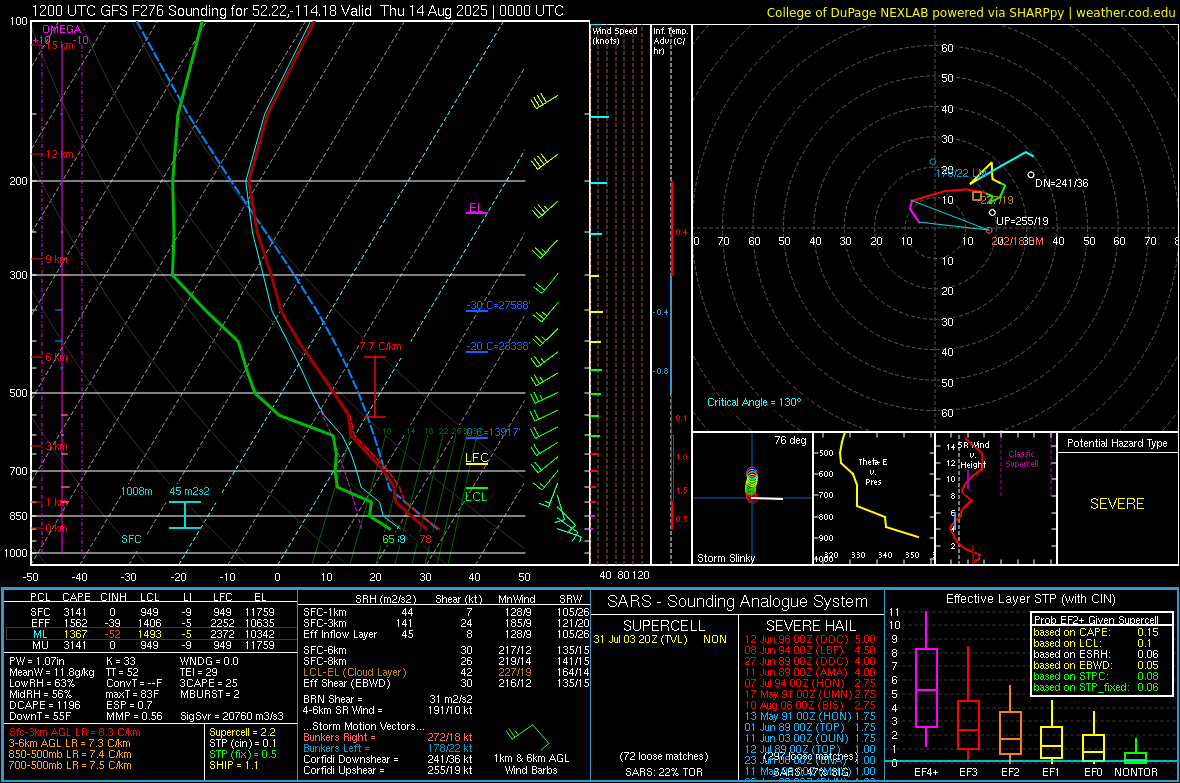Click the '76 deg' Storm Slinky value

point(790,440)
